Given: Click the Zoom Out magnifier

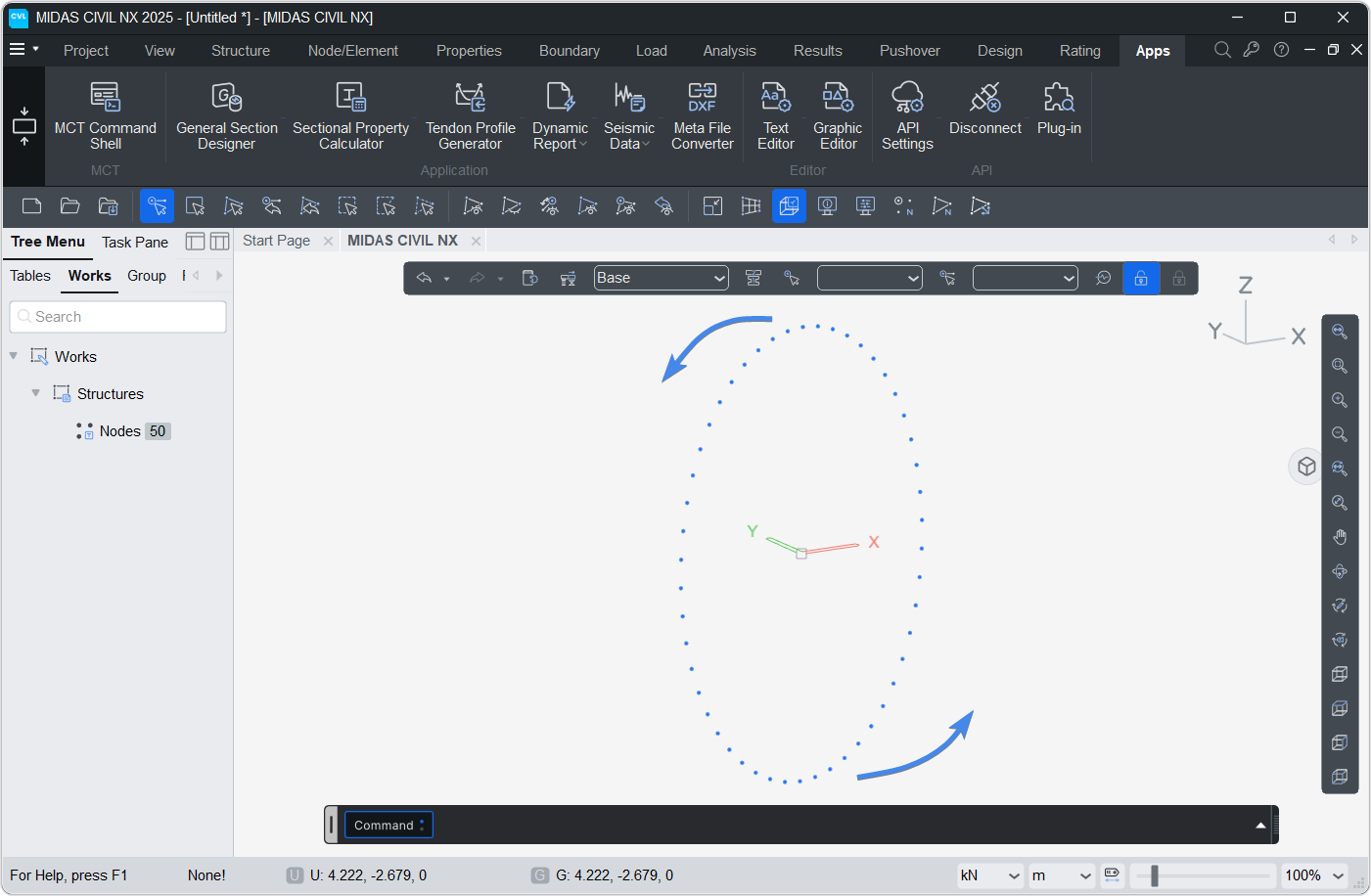Looking at the screenshot, I should tap(1340, 434).
